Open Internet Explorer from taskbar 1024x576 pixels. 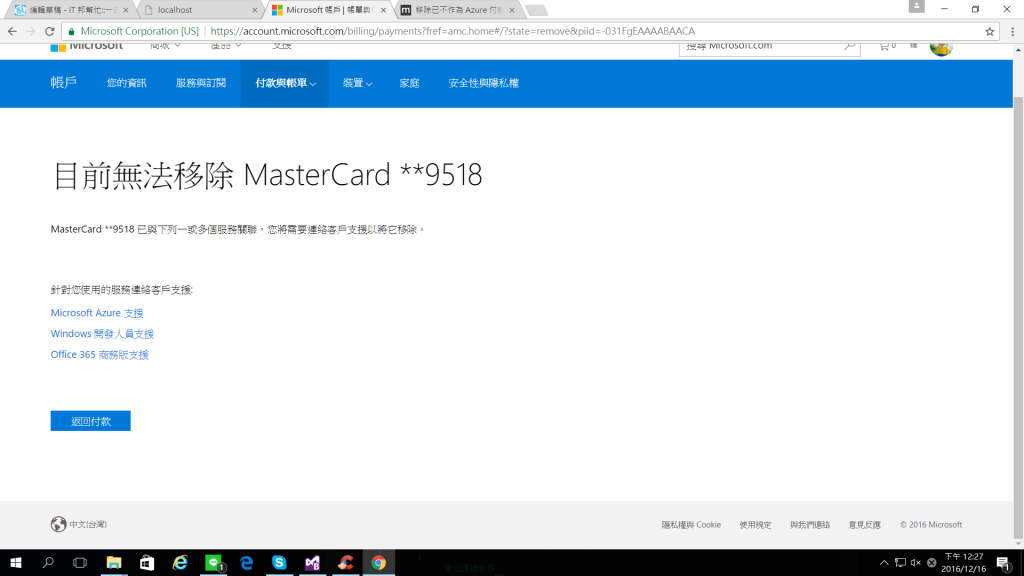[180, 562]
